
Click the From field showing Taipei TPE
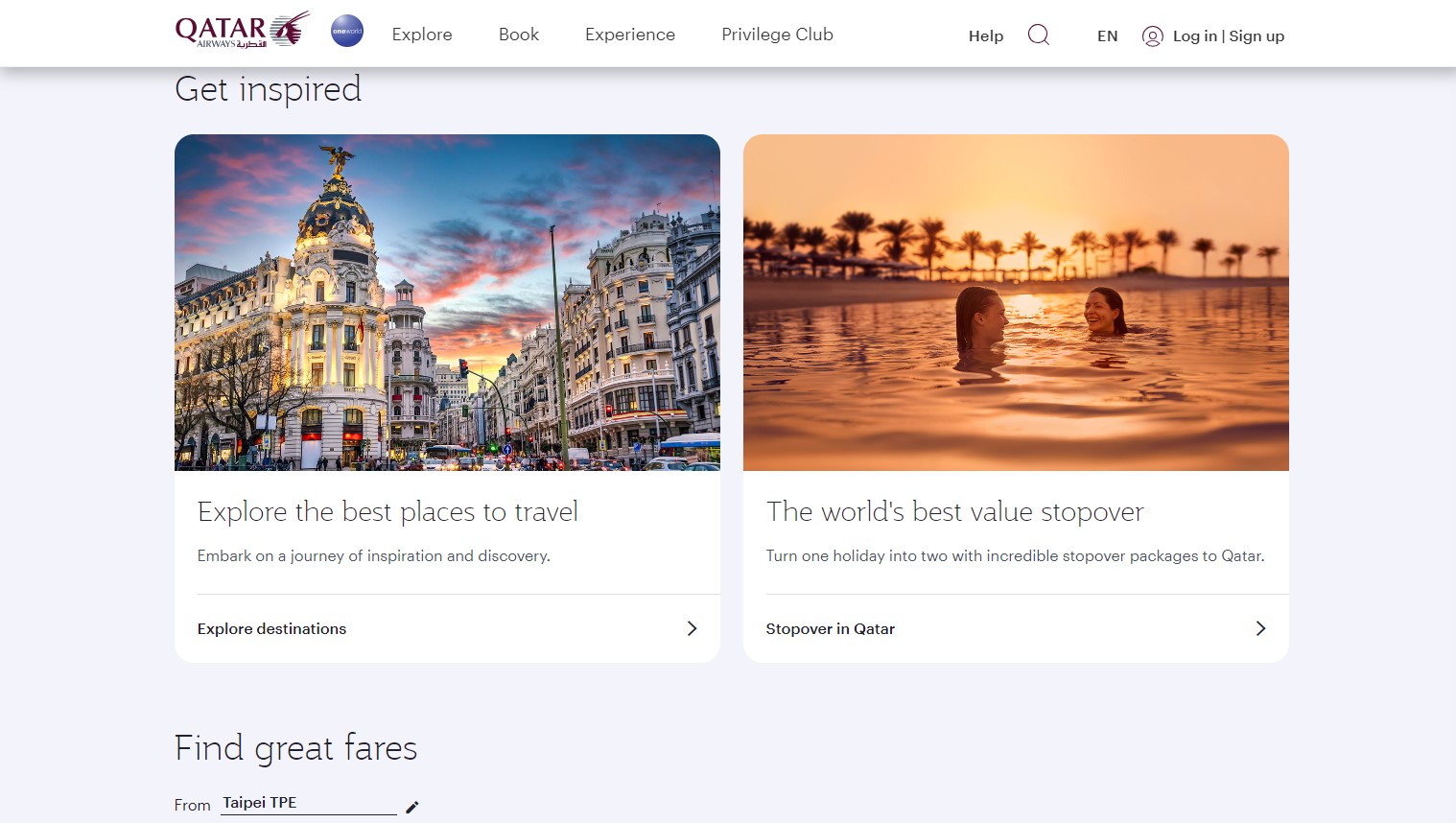tap(307, 803)
